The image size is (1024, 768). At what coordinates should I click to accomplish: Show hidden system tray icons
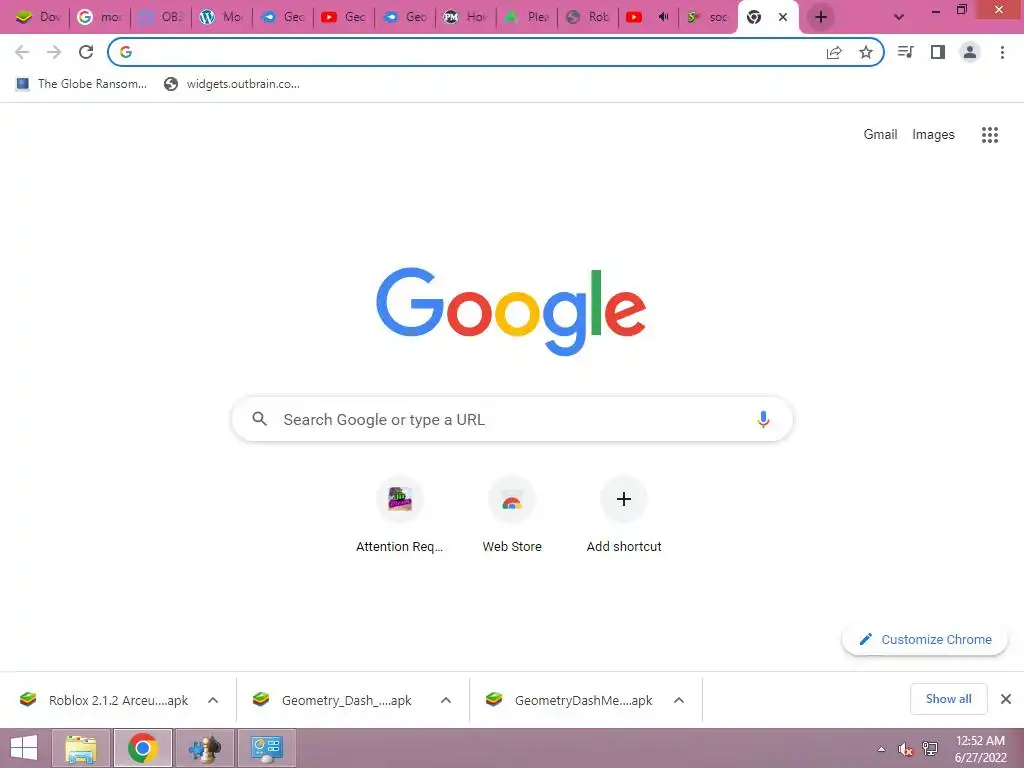tap(882, 749)
